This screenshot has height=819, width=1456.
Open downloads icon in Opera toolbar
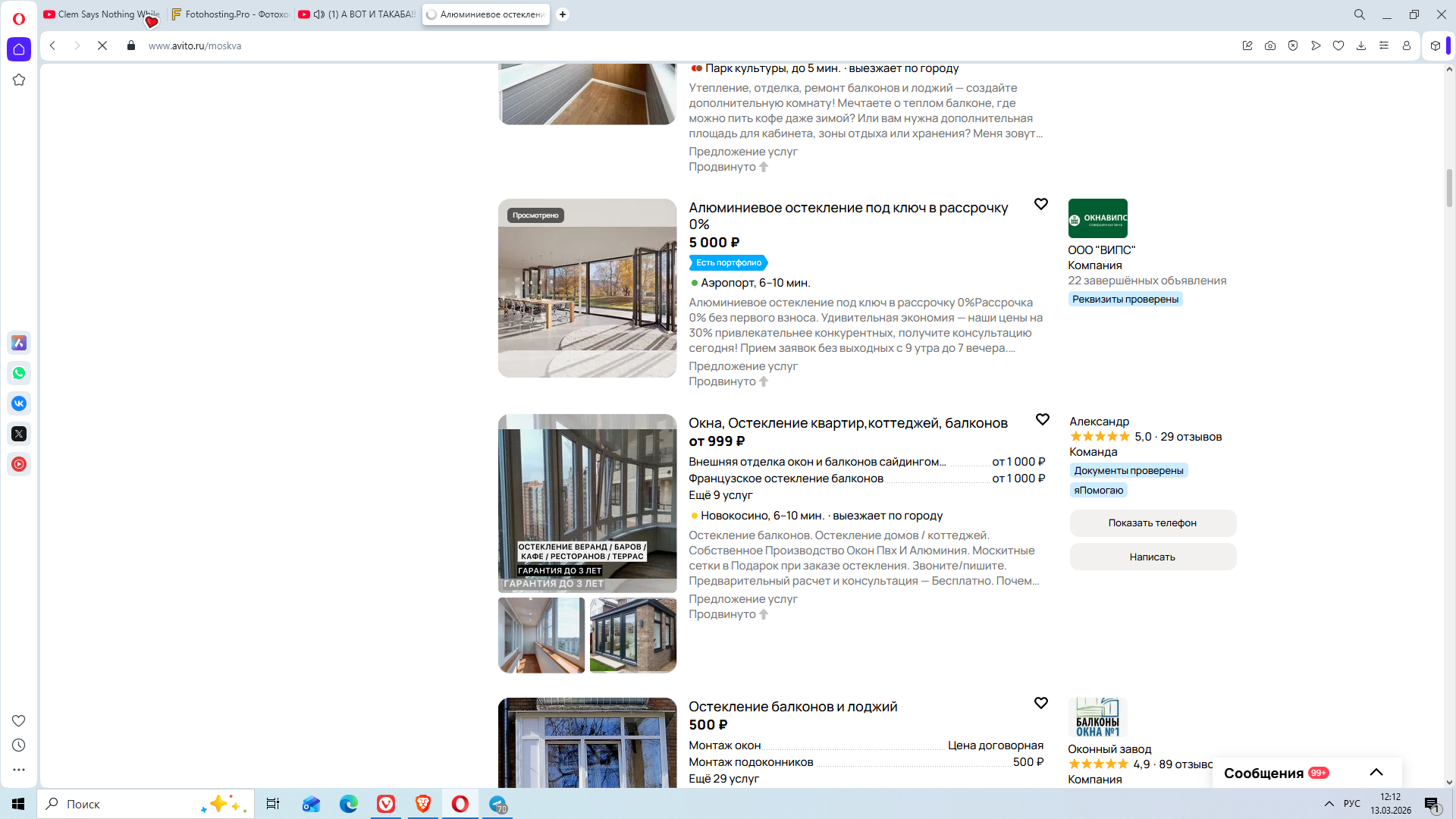coord(1361,45)
